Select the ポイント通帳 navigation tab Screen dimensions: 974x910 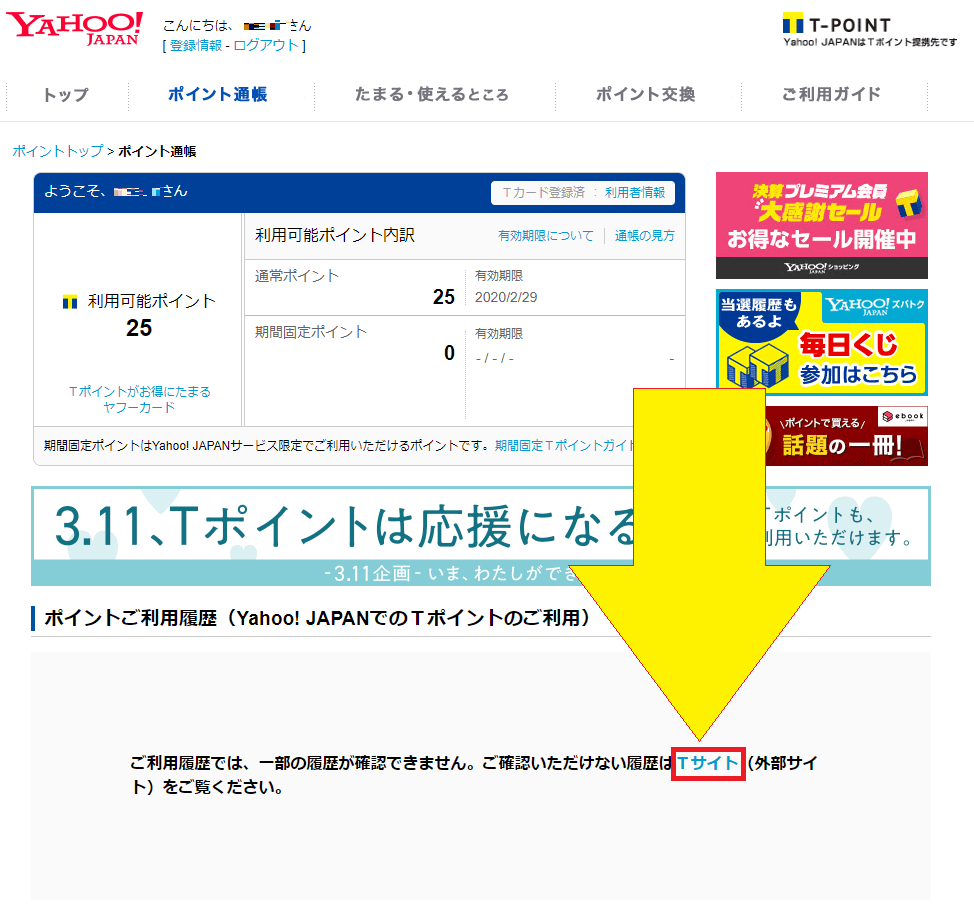218,95
